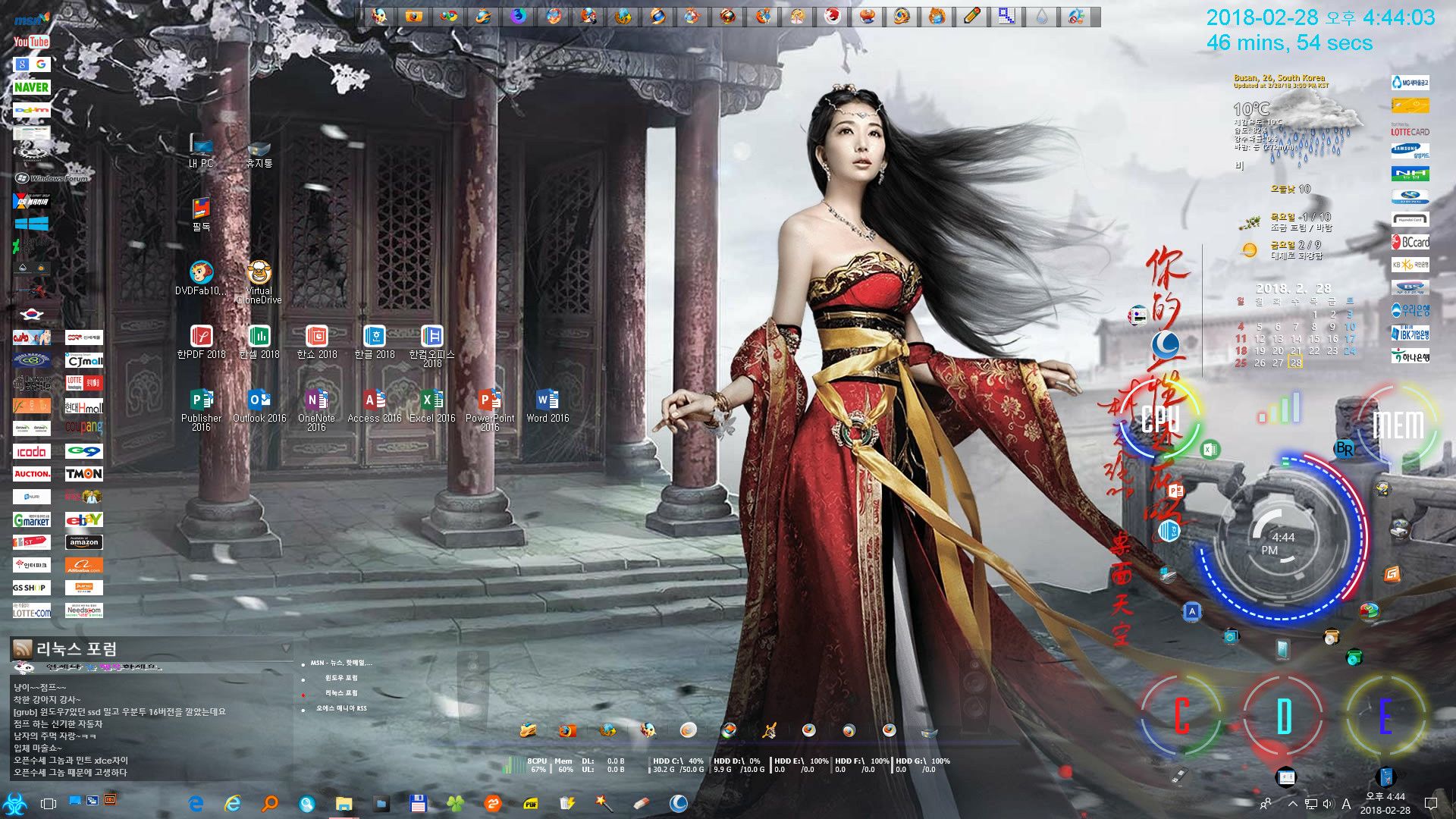
Task: Open the TMON shopping shortcut
Action: [x=83, y=474]
